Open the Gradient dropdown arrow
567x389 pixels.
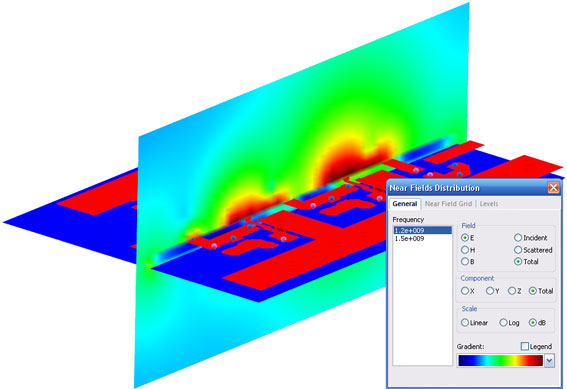point(549,361)
